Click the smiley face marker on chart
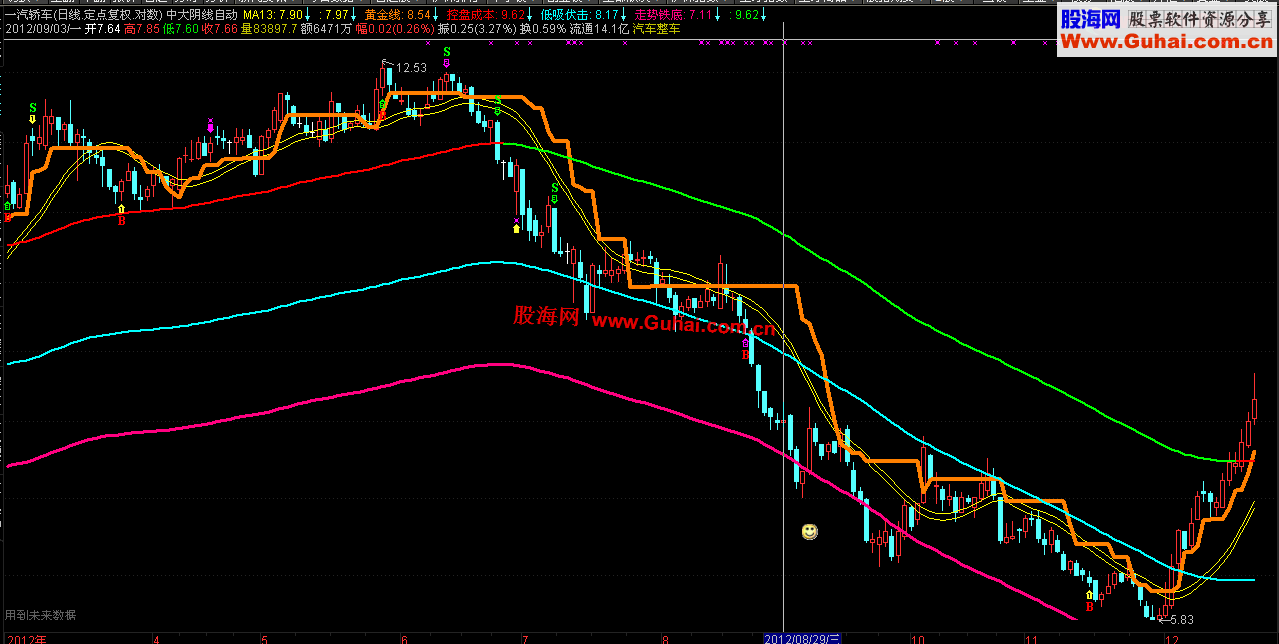The width and height of the screenshot is (1279, 644). (810, 531)
